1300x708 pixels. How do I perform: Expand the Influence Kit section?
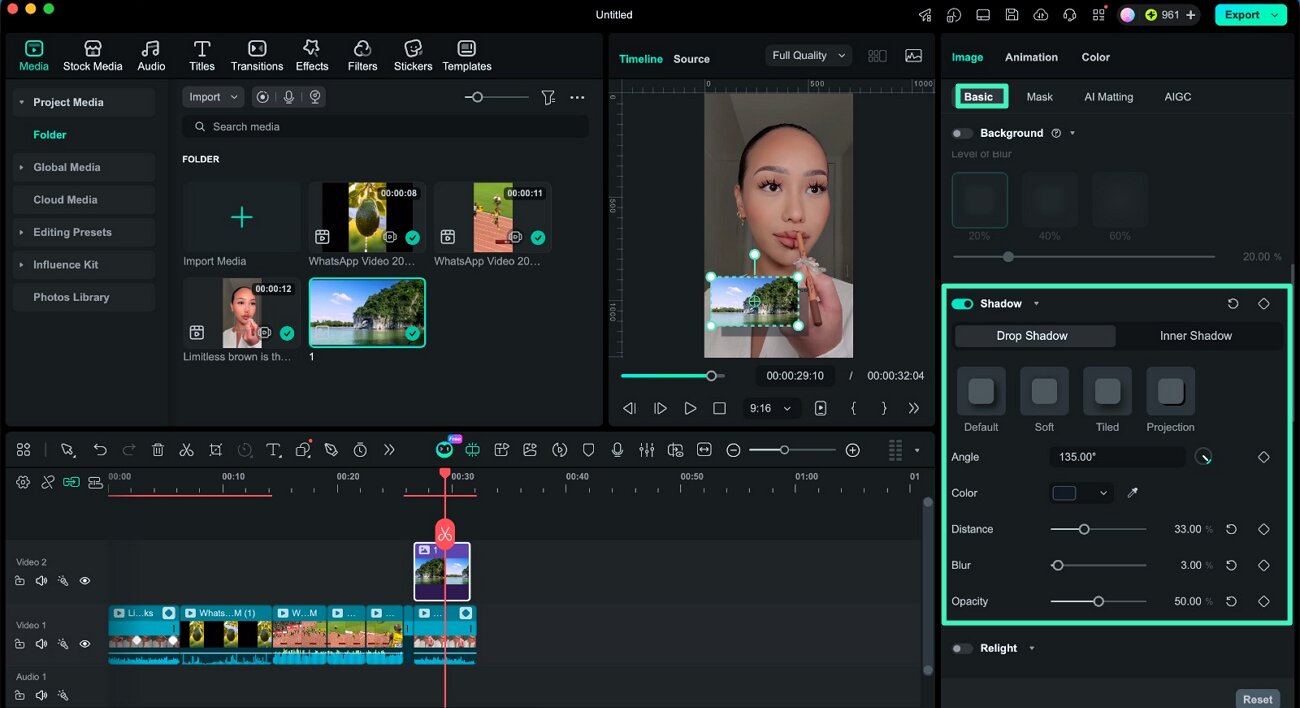tap(21, 264)
